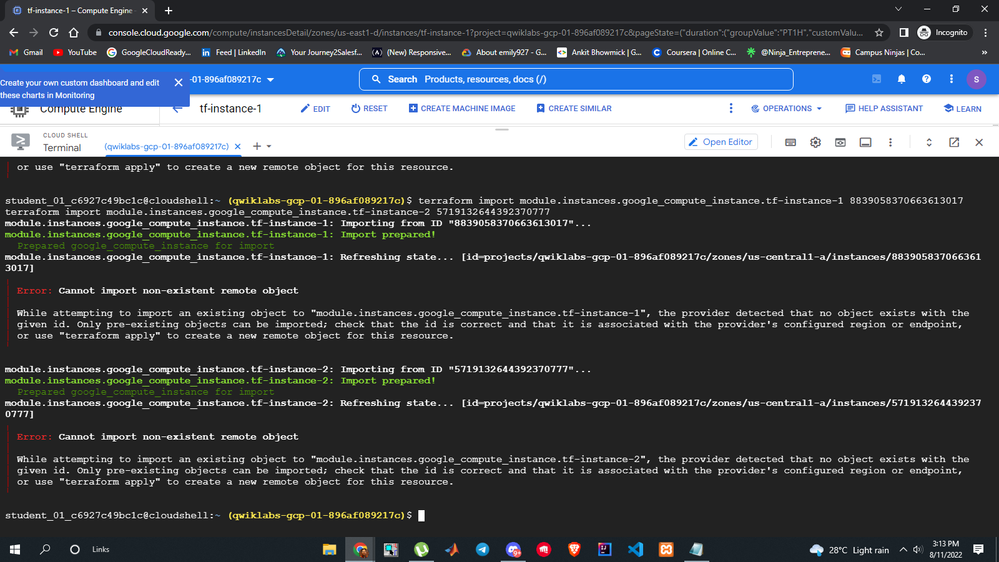Open Cloud Shell web preview
The width and height of the screenshot is (999, 562).
click(x=840, y=142)
